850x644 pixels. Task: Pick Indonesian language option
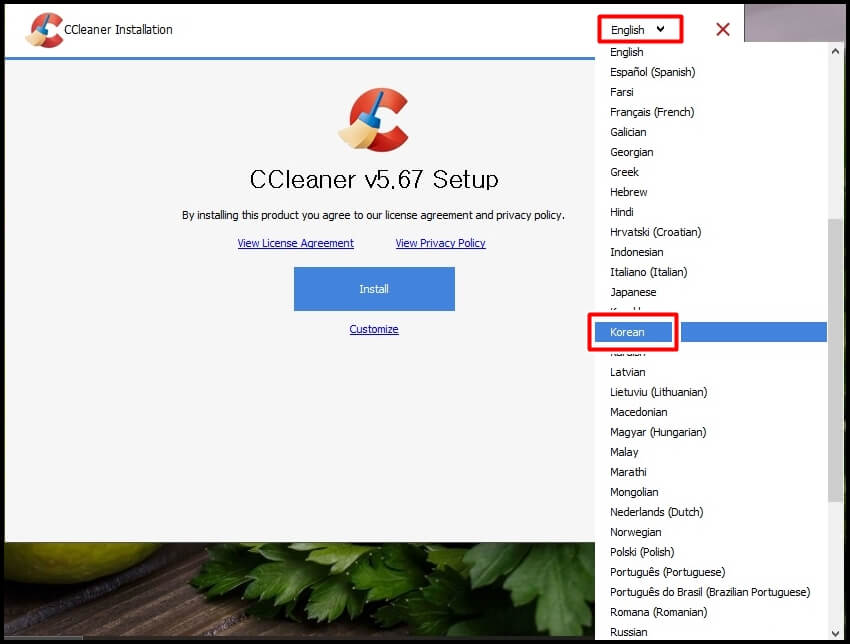(x=711, y=252)
